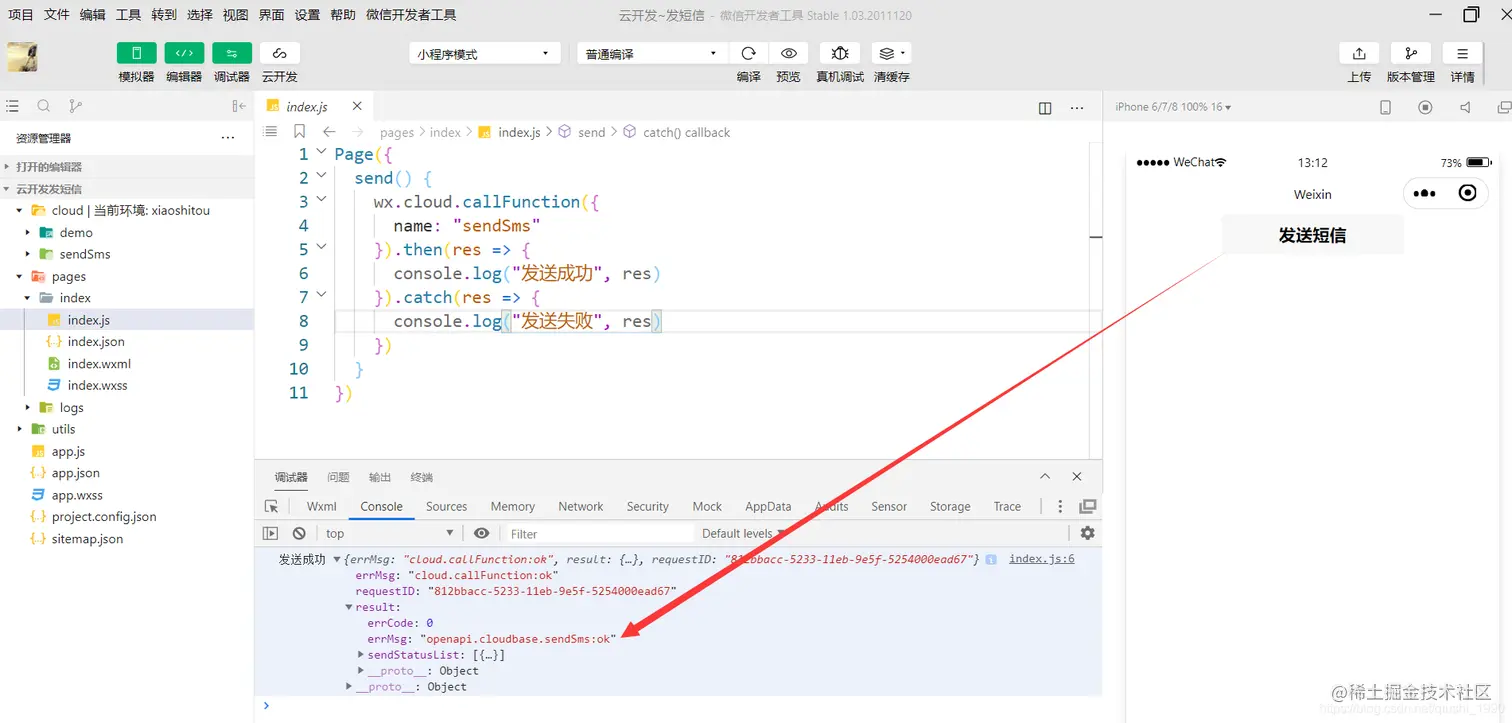Switch to the 输出 panel tab
The height and width of the screenshot is (723, 1512).
pyautogui.click(x=380, y=477)
